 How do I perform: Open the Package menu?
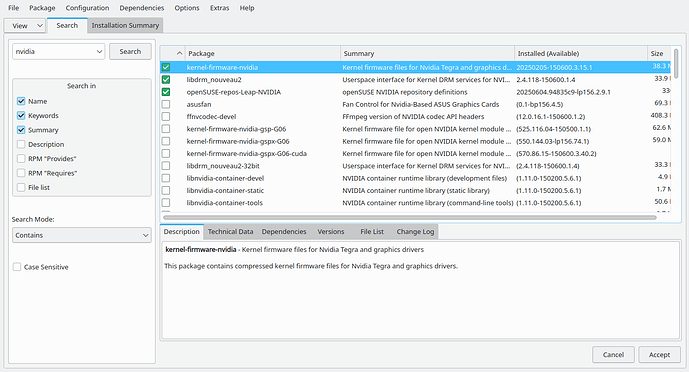click(42, 8)
